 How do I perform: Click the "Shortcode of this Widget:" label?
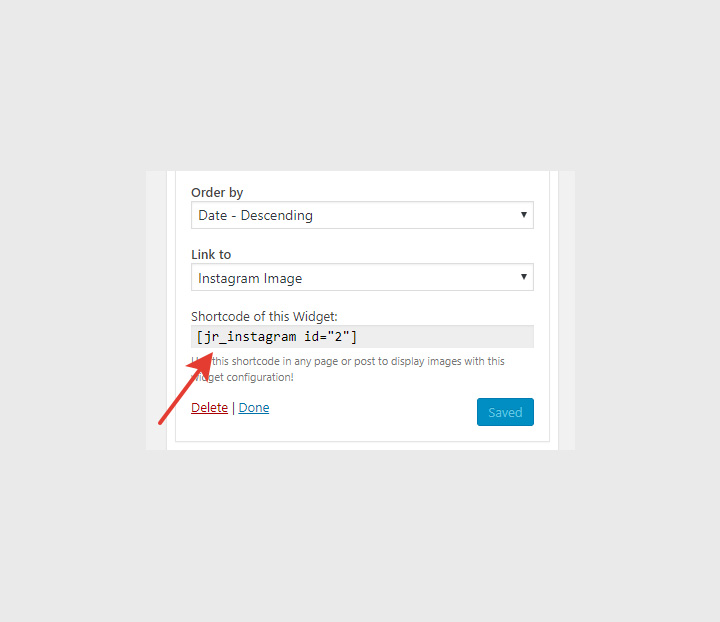(x=264, y=316)
